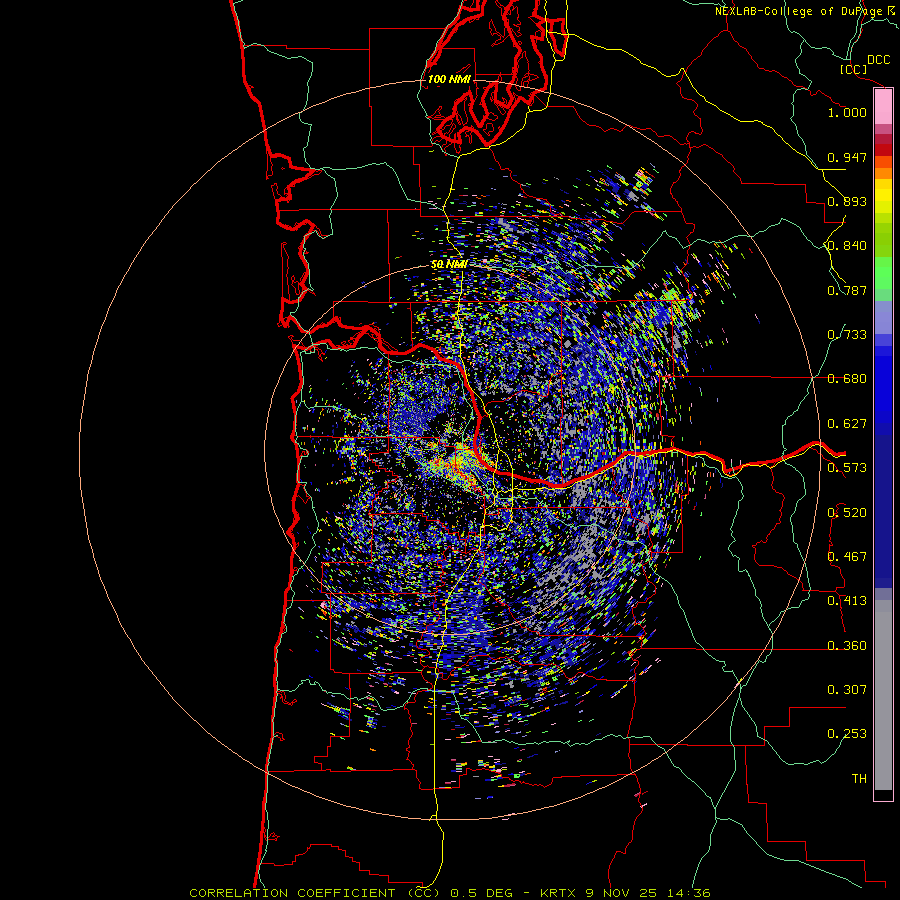Pick the bright green swatch above 0.787
900x900 pixels.
pos(883,273)
